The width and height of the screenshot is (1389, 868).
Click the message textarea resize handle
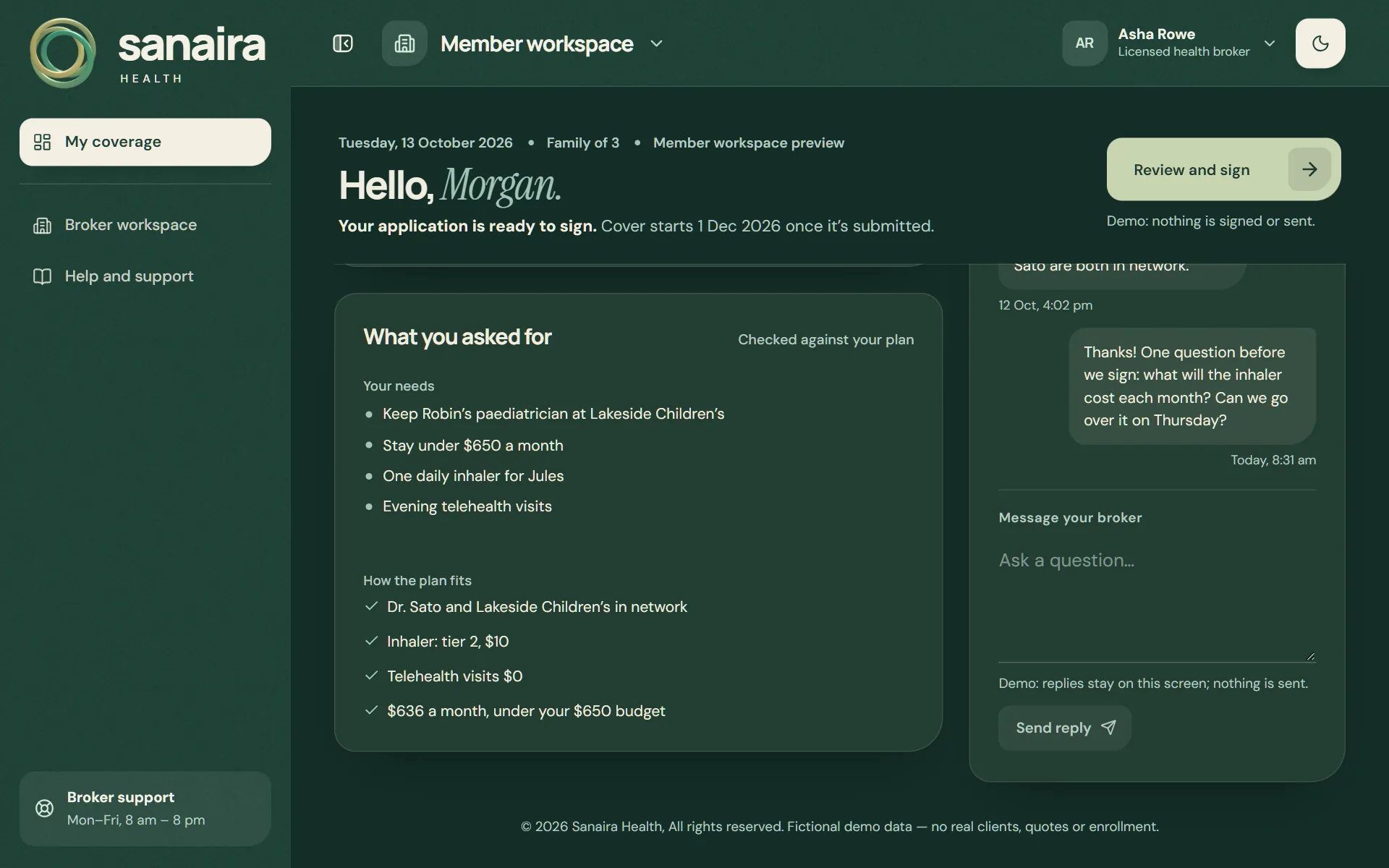[x=1310, y=656]
